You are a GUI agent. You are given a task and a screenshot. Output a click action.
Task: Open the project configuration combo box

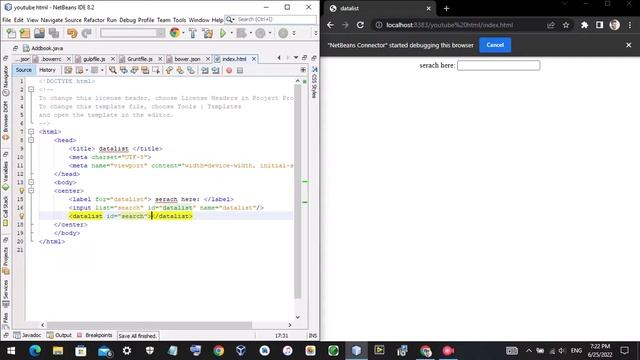(x=133, y=33)
